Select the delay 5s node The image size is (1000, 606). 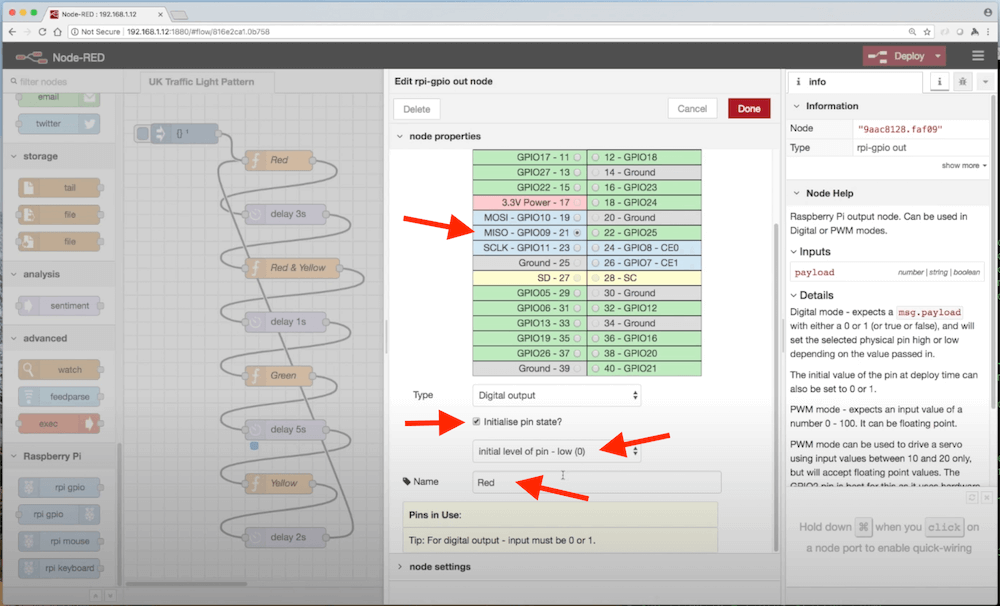coord(286,429)
